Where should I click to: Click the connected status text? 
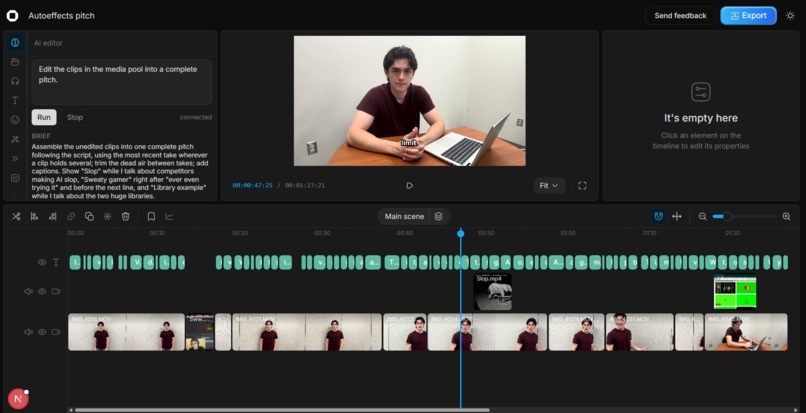click(x=196, y=117)
